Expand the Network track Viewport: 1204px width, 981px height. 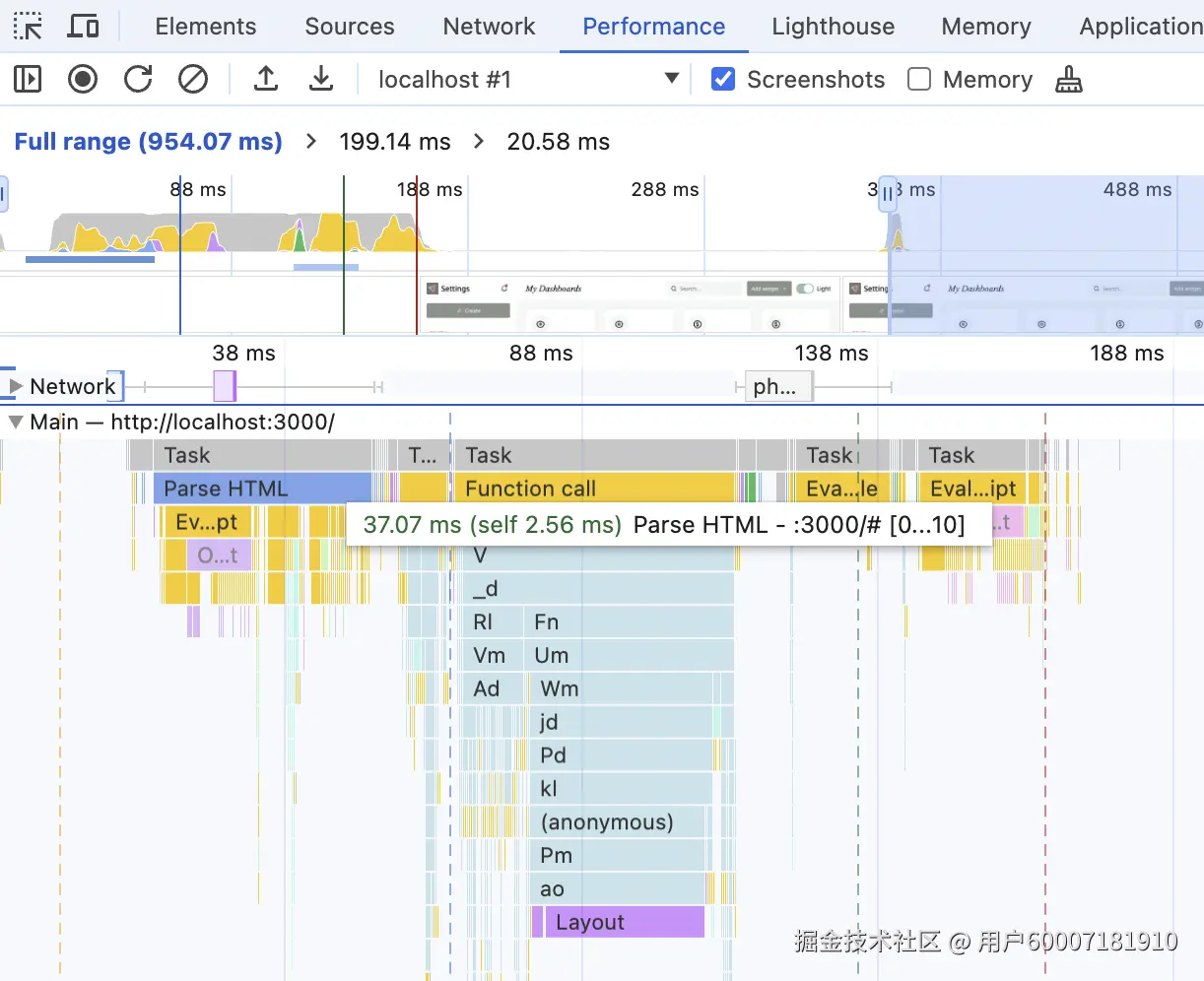tap(16, 386)
